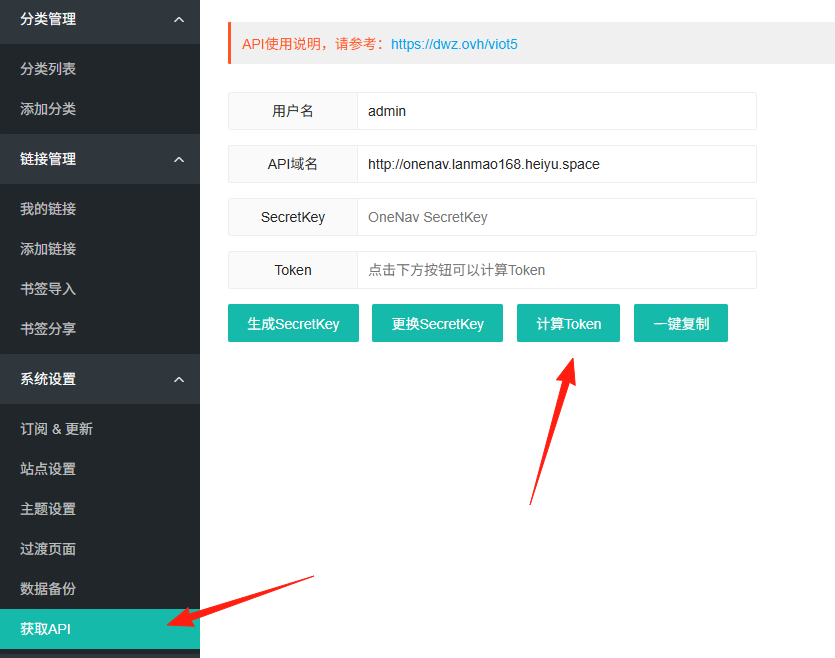
Task: Collapse the 分类管理 section chevron
Action: (179, 20)
